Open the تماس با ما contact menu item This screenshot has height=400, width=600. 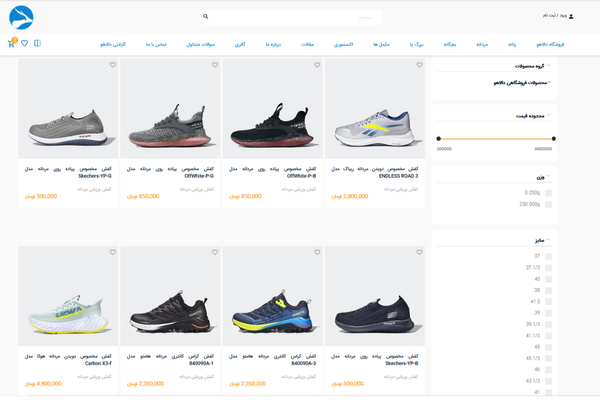[x=156, y=44]
